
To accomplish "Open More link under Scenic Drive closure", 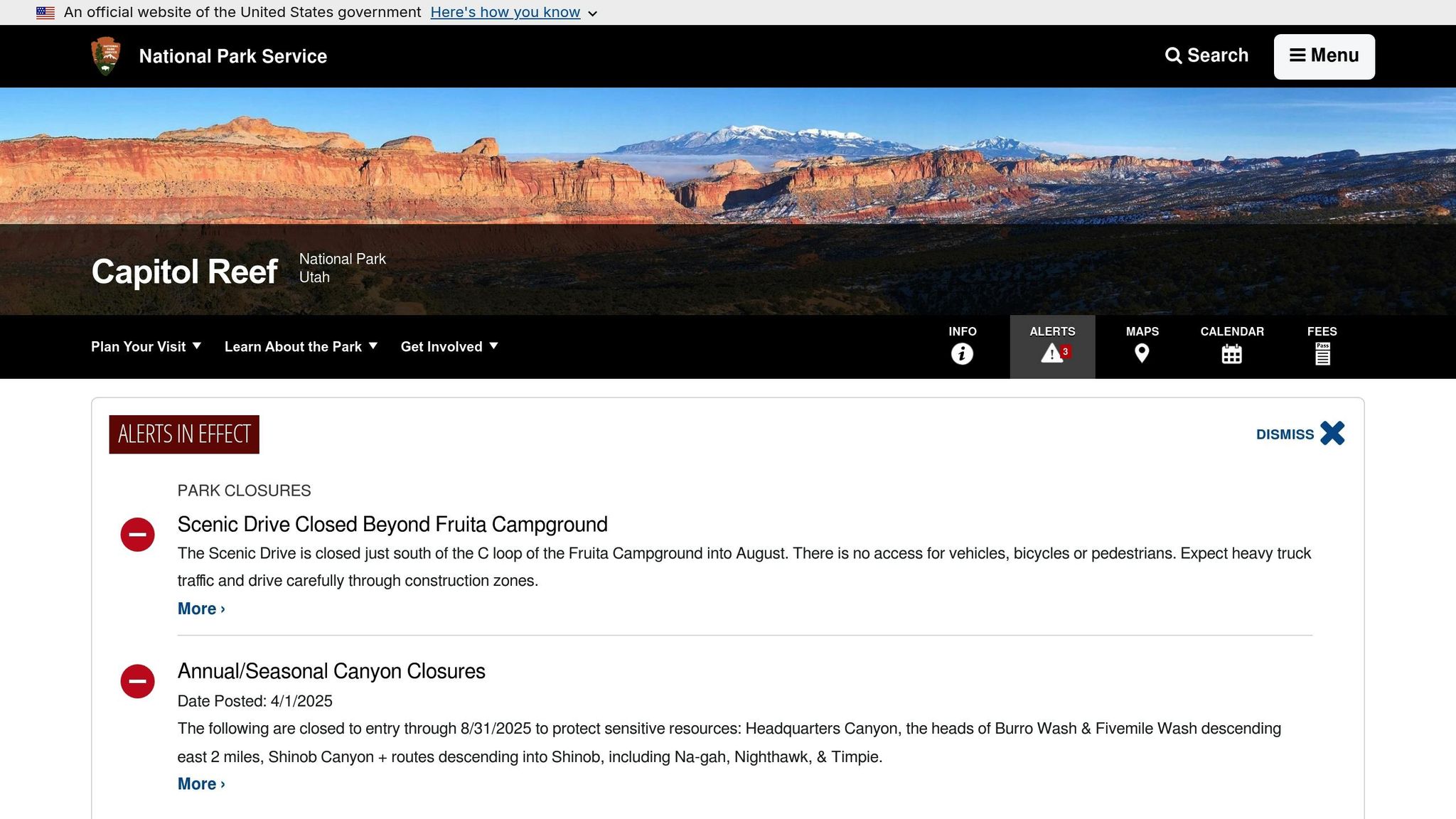I will [201, 609].
